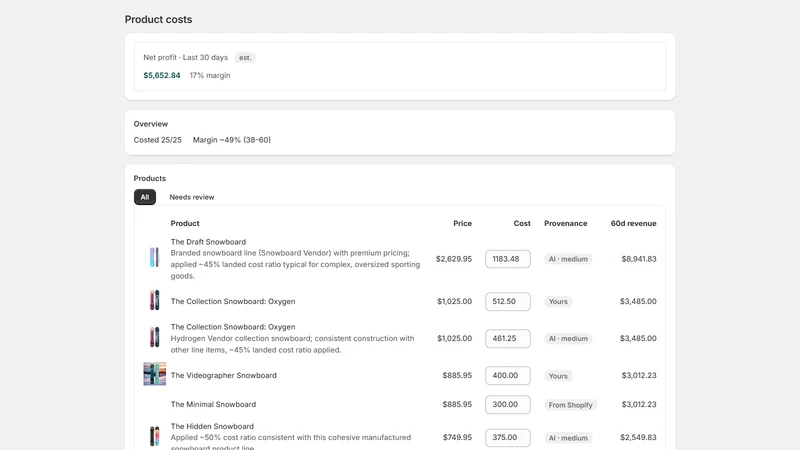Click the 60d revenue column header
Screen dimensions: 800x450
[634, 223]
